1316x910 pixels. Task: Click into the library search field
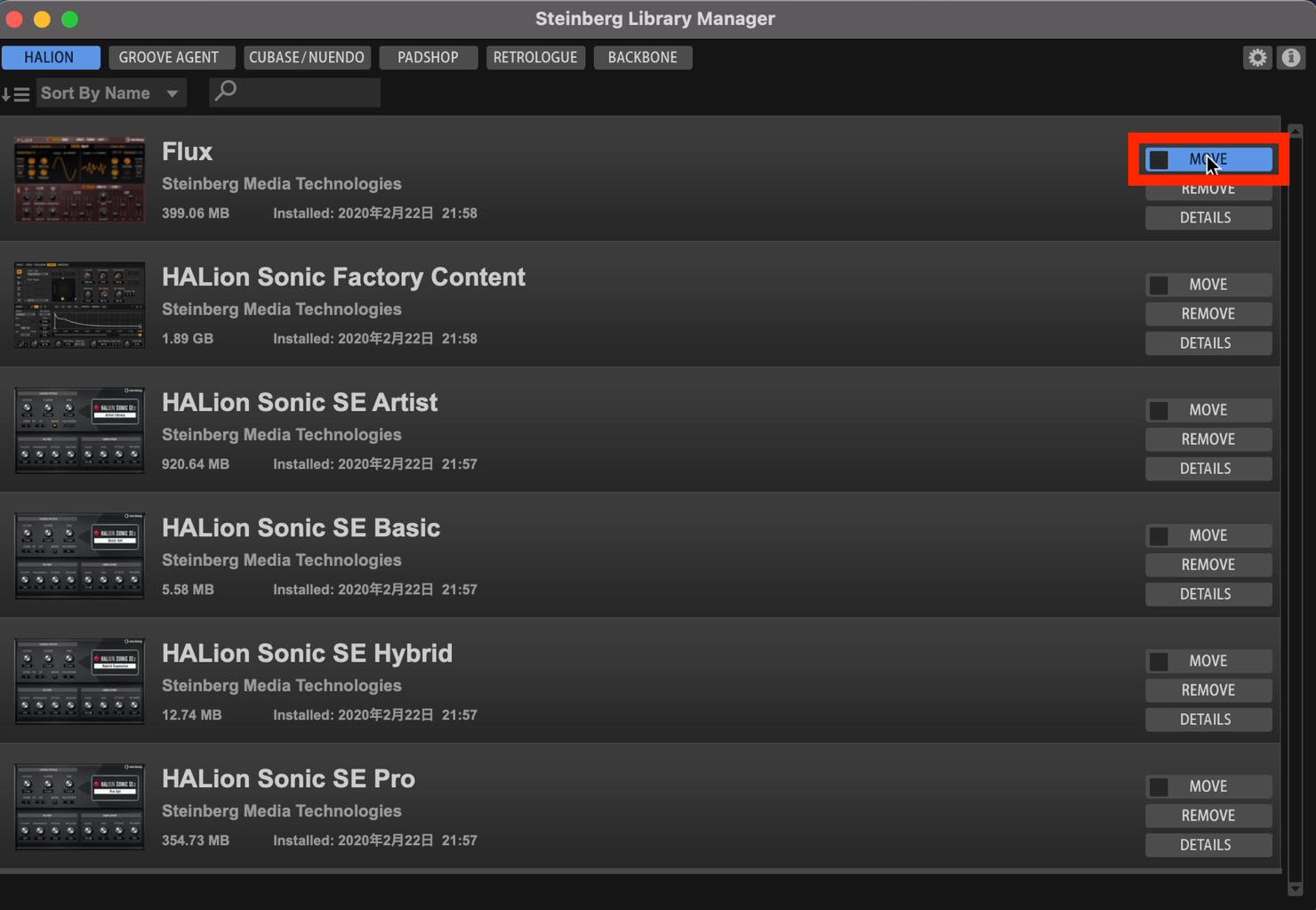point(295,93)
